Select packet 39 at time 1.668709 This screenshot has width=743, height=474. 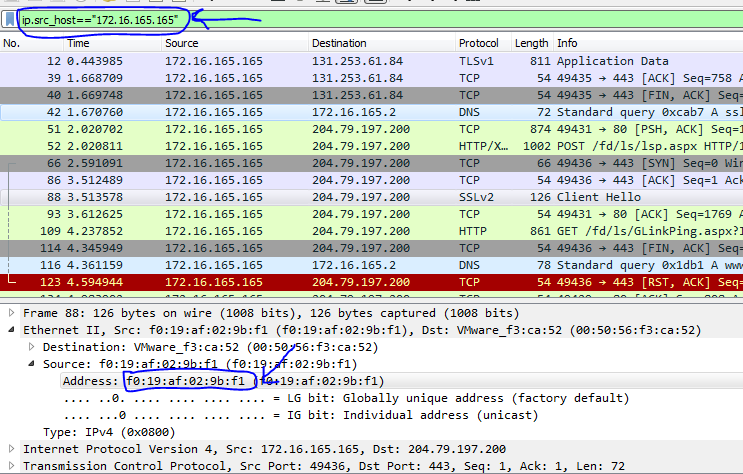(x=372, y=78)
